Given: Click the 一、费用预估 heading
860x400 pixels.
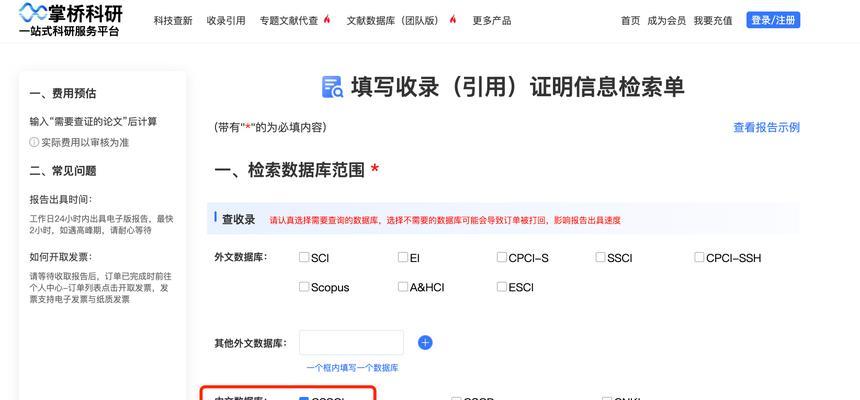Looking at the screenshot, I should click(63, 94).
